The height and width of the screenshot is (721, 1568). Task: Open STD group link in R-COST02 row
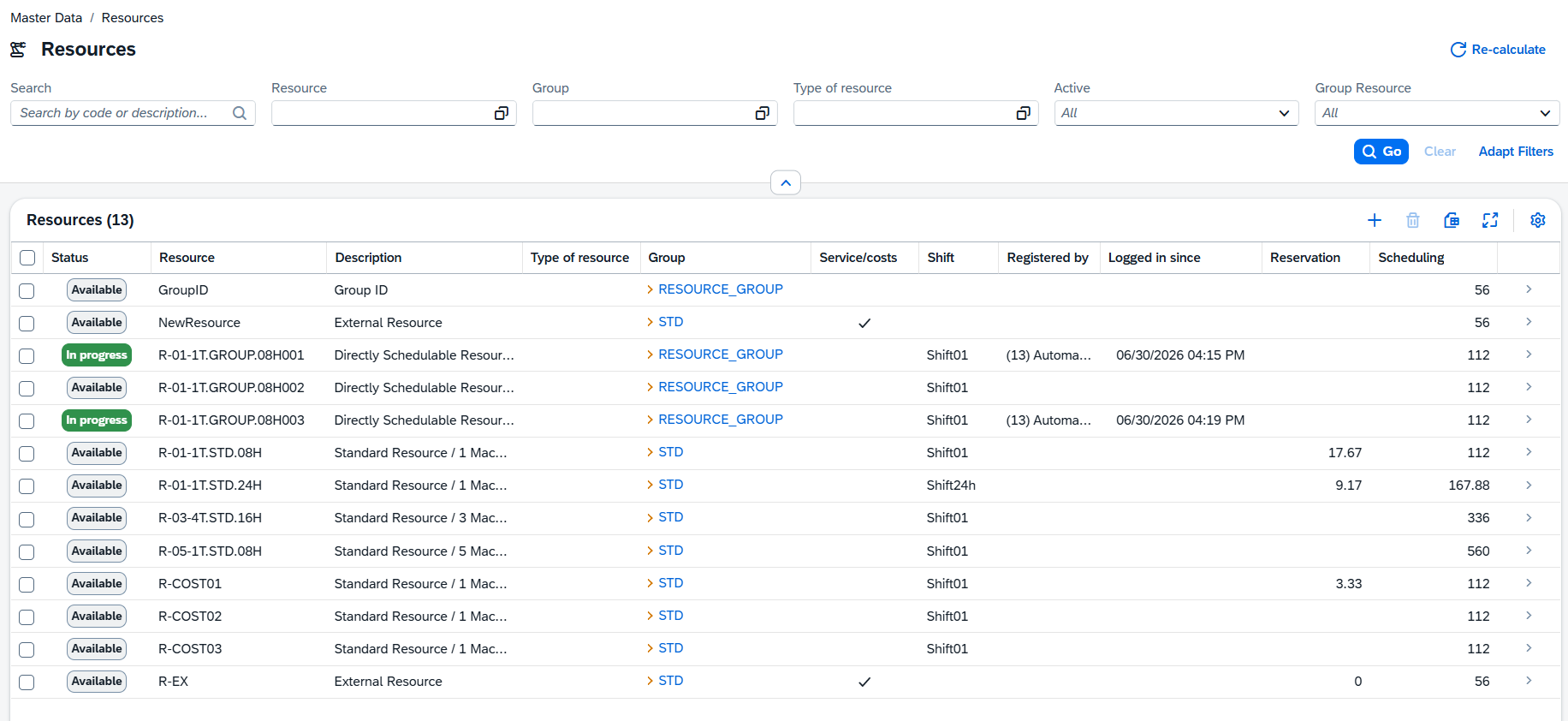(671, 616)
